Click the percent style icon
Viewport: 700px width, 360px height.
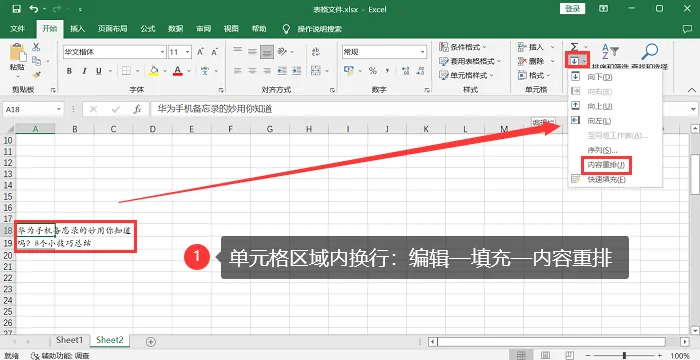[x=373, y=71]
